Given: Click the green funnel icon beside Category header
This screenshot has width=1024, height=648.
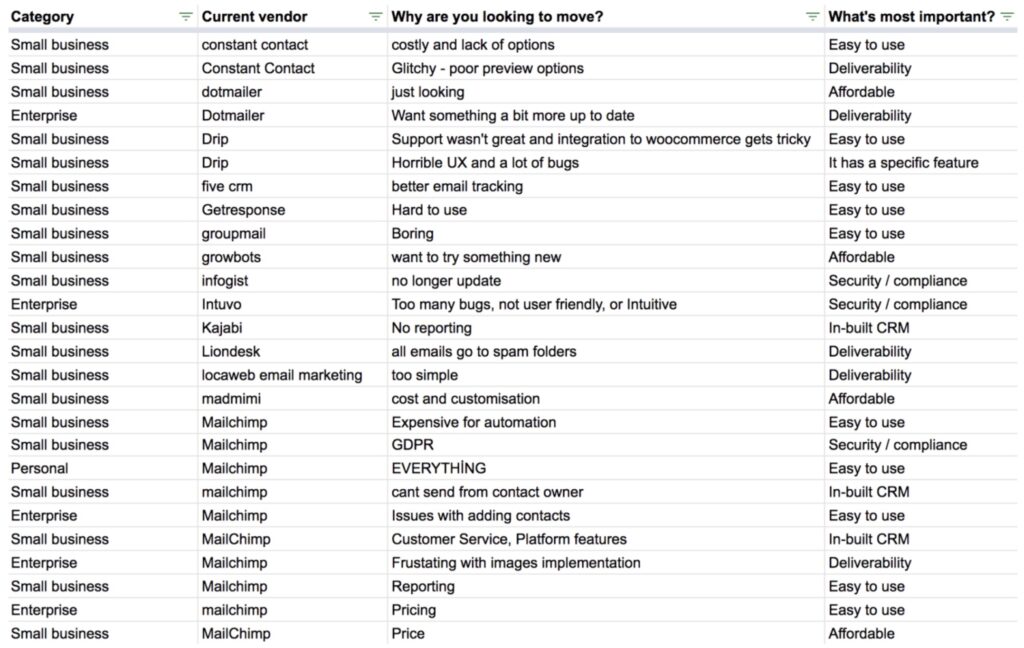Looking at the screenshot, I should point(185,16).
